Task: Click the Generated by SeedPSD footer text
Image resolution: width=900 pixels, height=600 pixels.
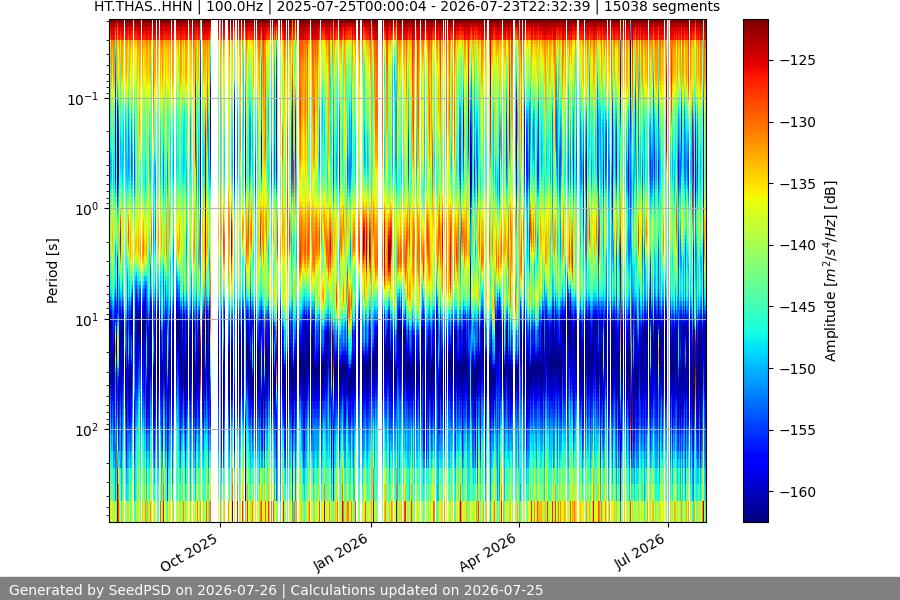Action: coord(276,590)
